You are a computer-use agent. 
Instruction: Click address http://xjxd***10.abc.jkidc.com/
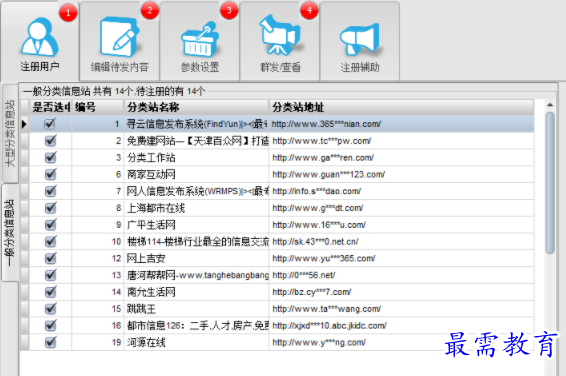[x=330, y=326]
